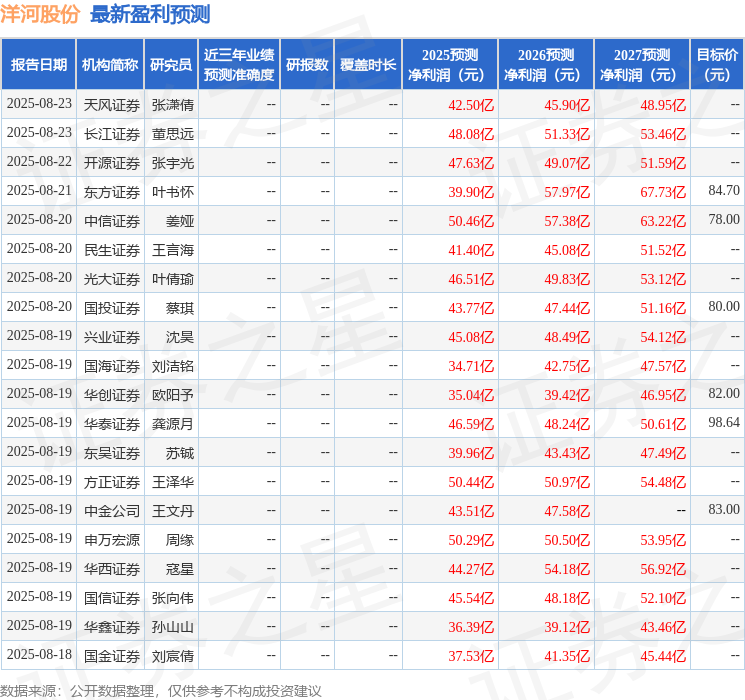
Task: Click the 最新盈利预测 heading
Action: (x=150, y=14)
